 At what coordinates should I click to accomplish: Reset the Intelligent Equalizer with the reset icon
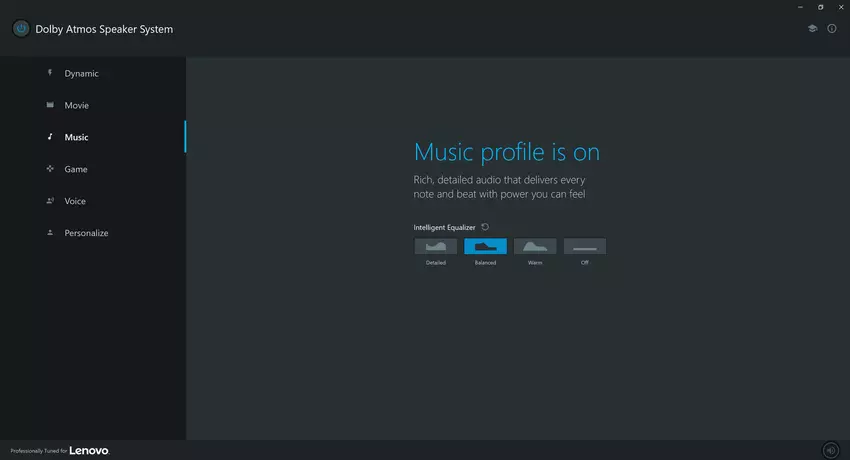click(x=485, y=227)
